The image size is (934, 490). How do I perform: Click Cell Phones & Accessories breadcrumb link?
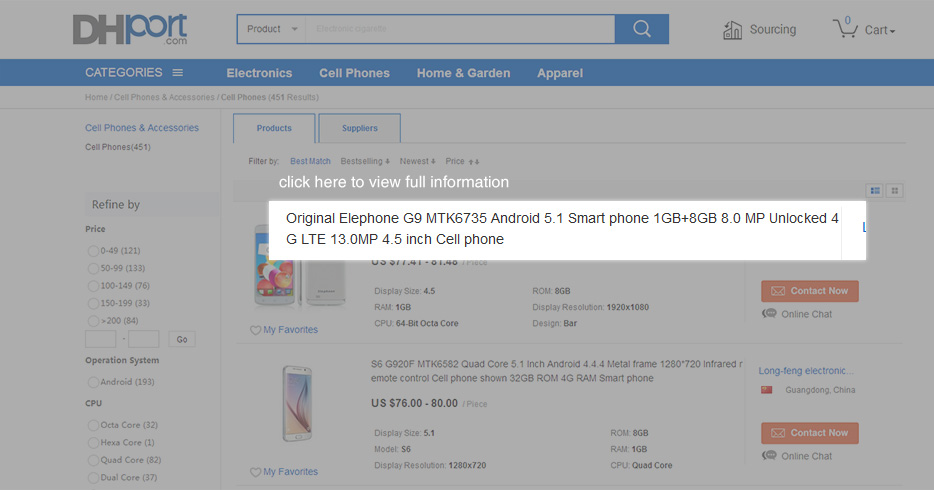pos(164,97)
